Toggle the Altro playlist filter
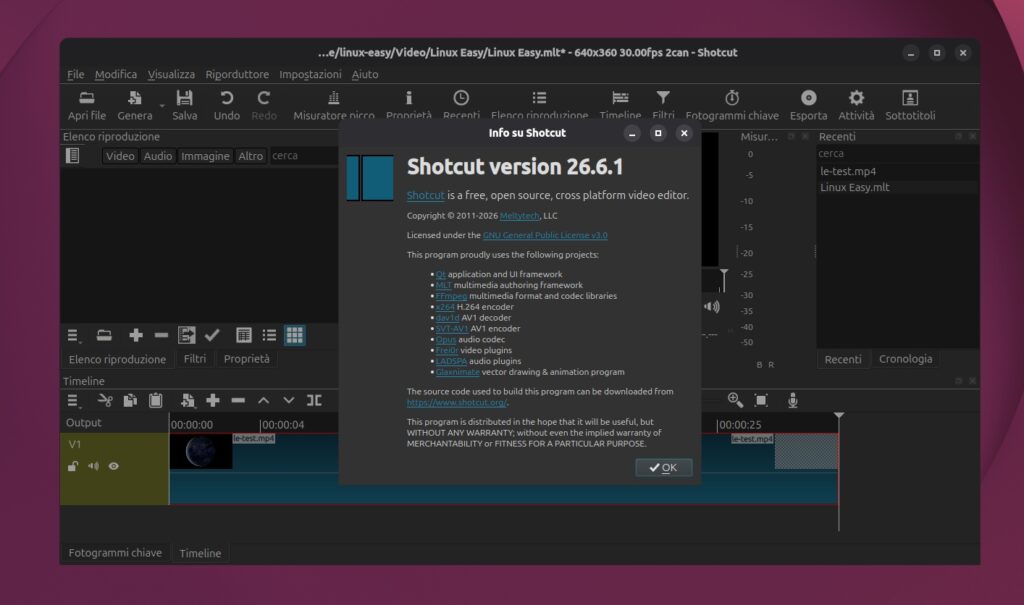 click(251, 155)
